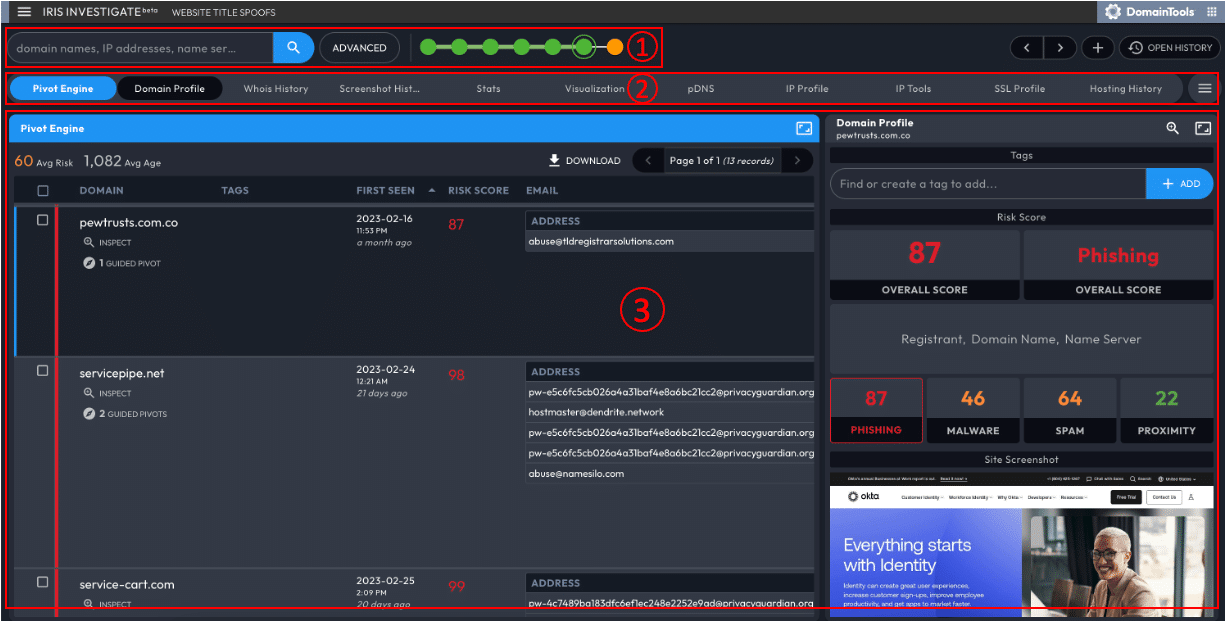Toggle the select-all checkbox in table header
Viewport: 1226px width, 622px height.
[42, 190]
